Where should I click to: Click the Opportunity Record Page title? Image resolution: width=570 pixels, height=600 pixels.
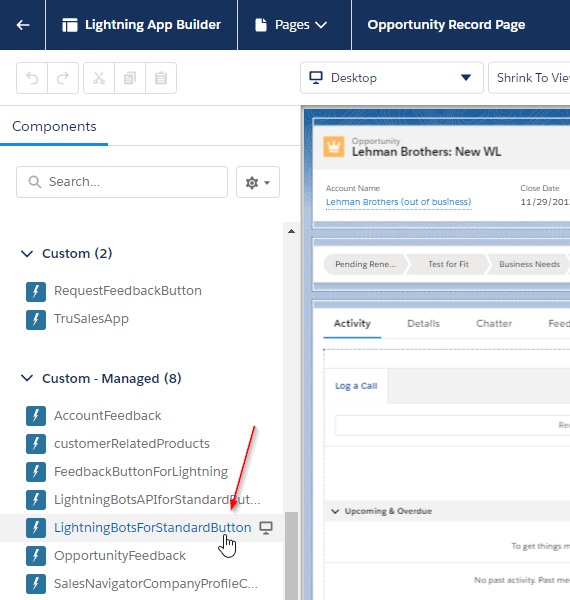(446, 25)
